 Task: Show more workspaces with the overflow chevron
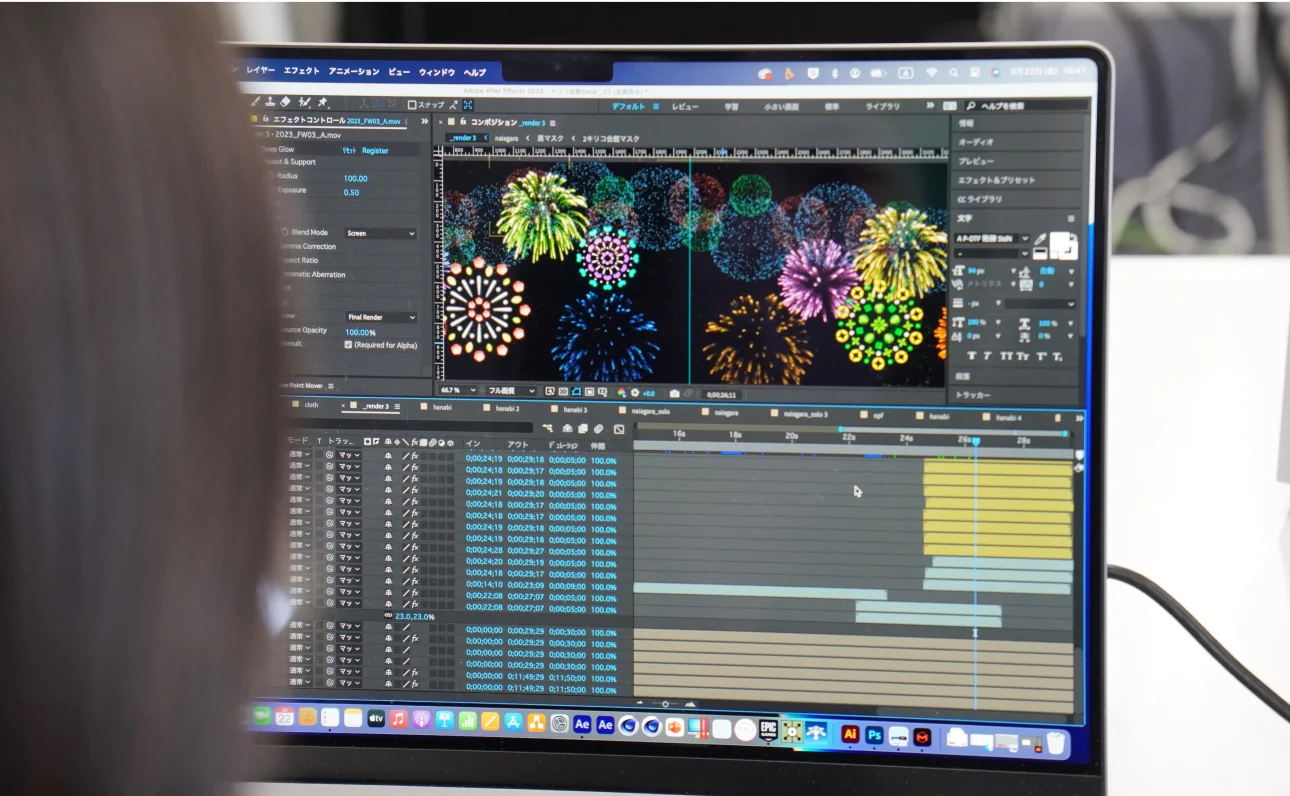[x=929, y=105]
